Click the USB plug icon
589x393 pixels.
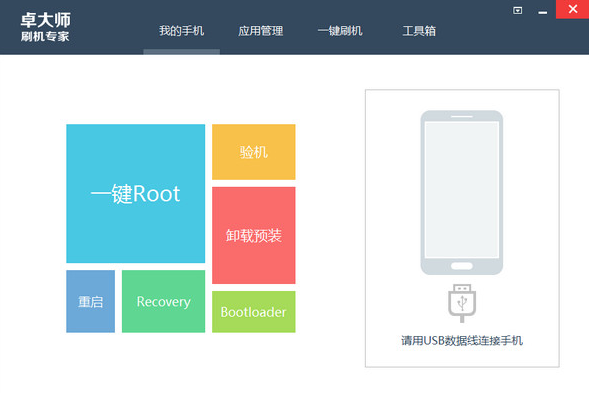point(462,303)
